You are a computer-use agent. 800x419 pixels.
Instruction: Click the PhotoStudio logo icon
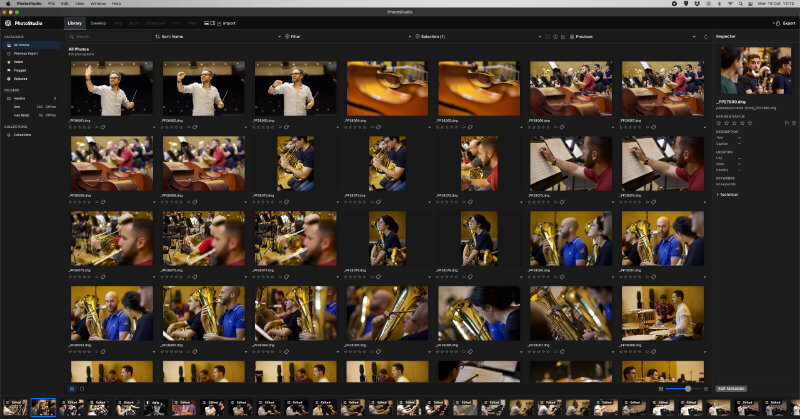[x=8, y=23]
